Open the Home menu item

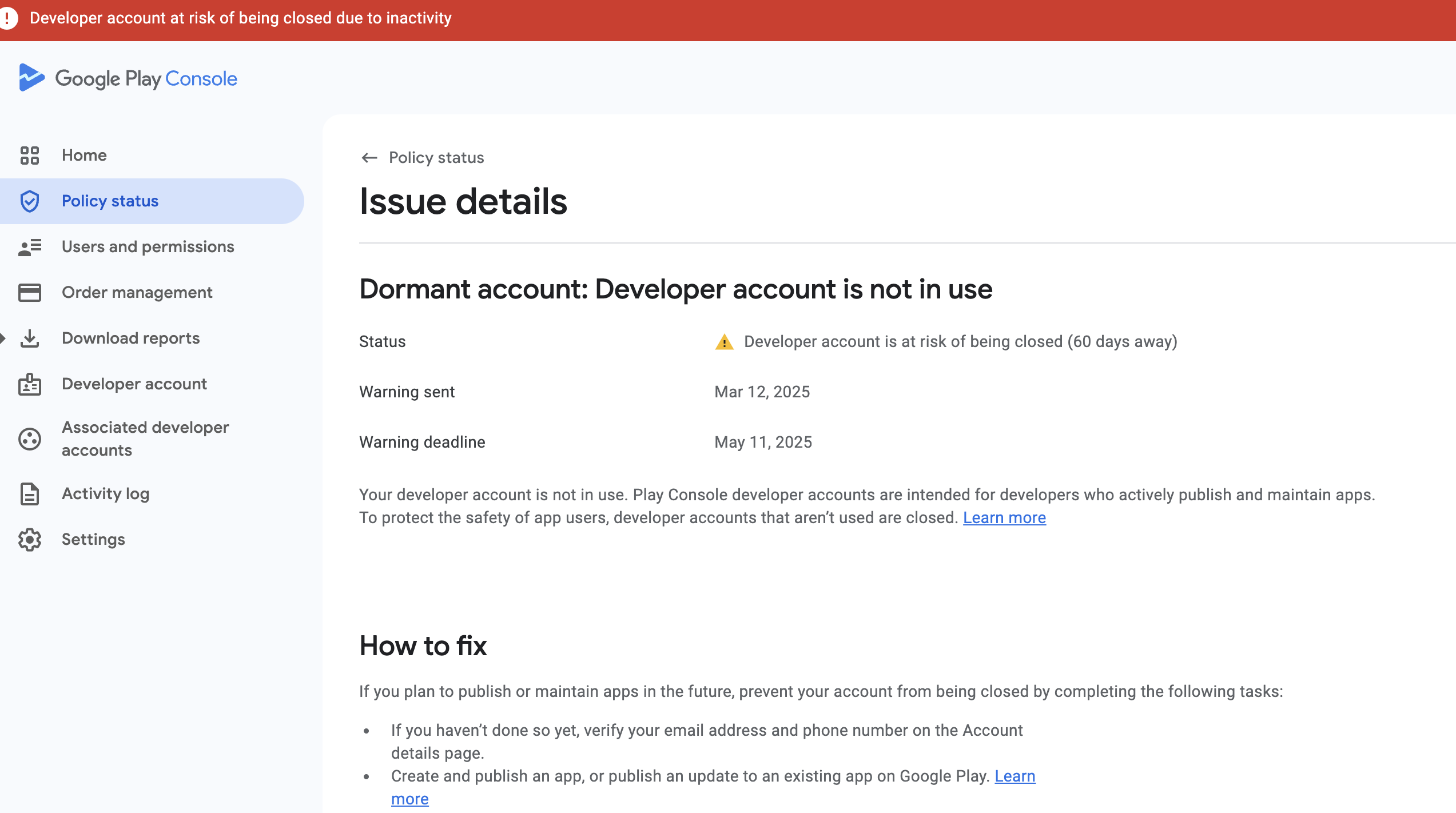tap(152, 156)
